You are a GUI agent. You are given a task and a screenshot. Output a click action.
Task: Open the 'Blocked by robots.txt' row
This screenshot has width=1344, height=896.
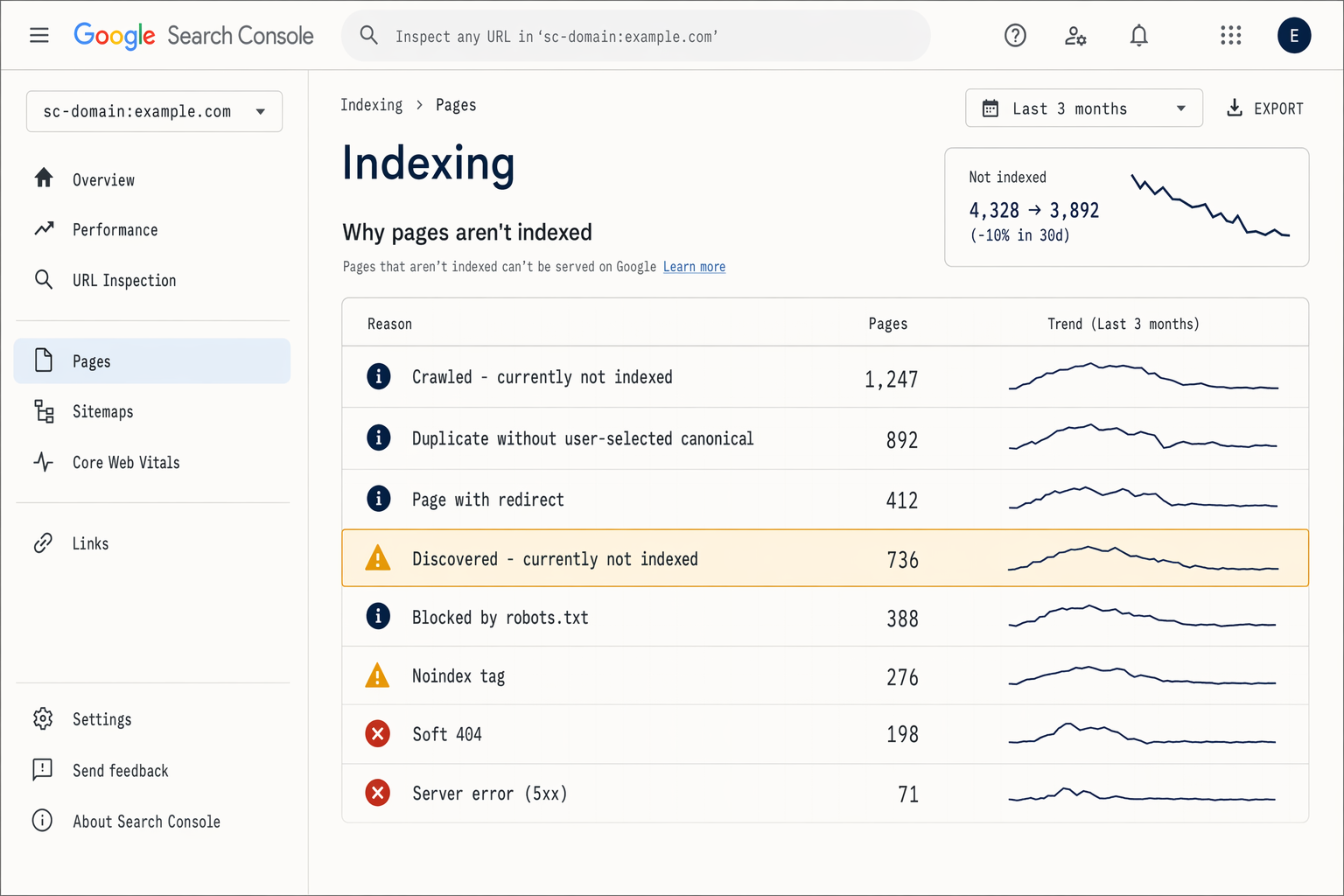pos(825,617)
